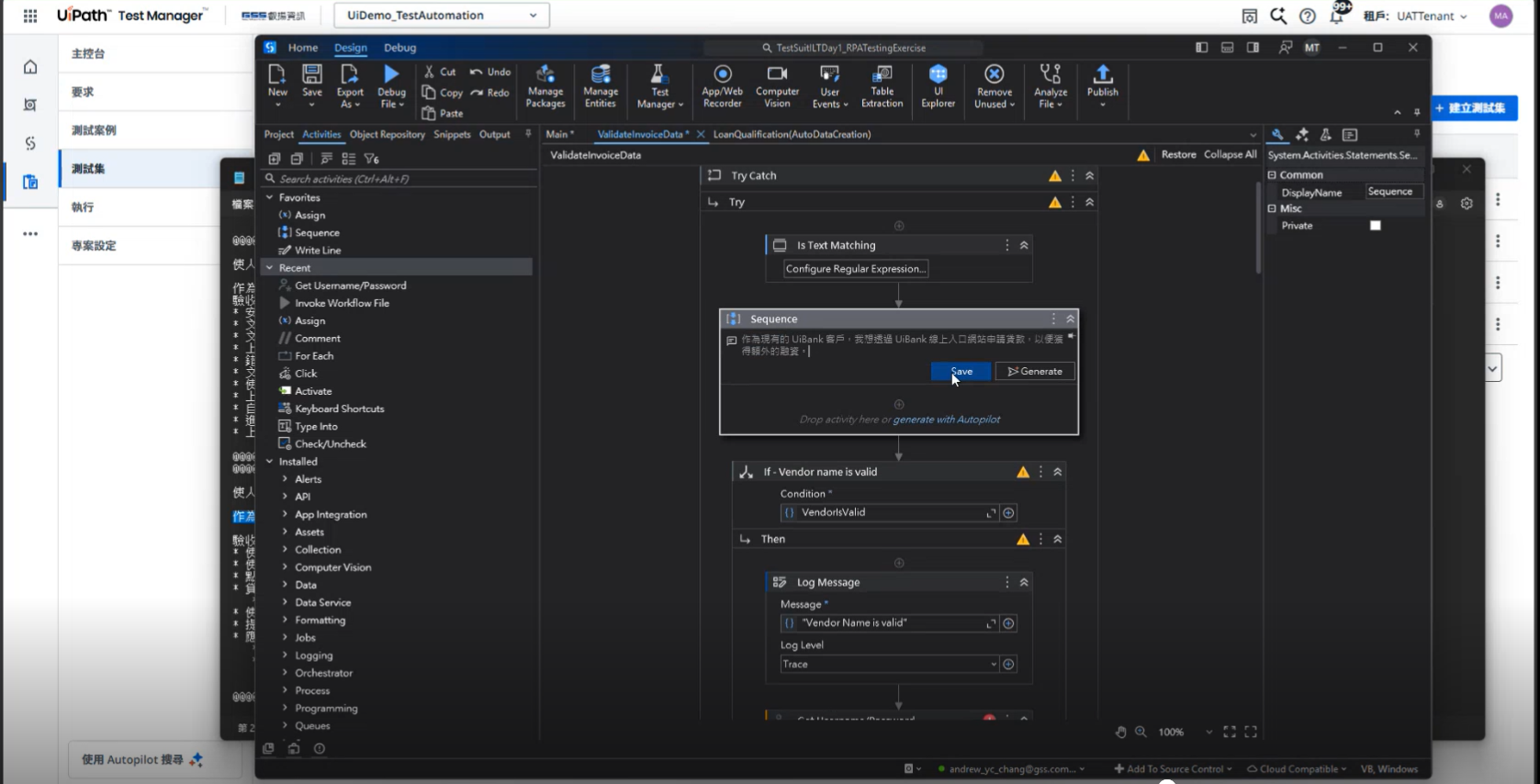Open the UiDemo_TestAutomation project dropdown
The height and width of the screenshot is (784, 1540).
[442, 16]
